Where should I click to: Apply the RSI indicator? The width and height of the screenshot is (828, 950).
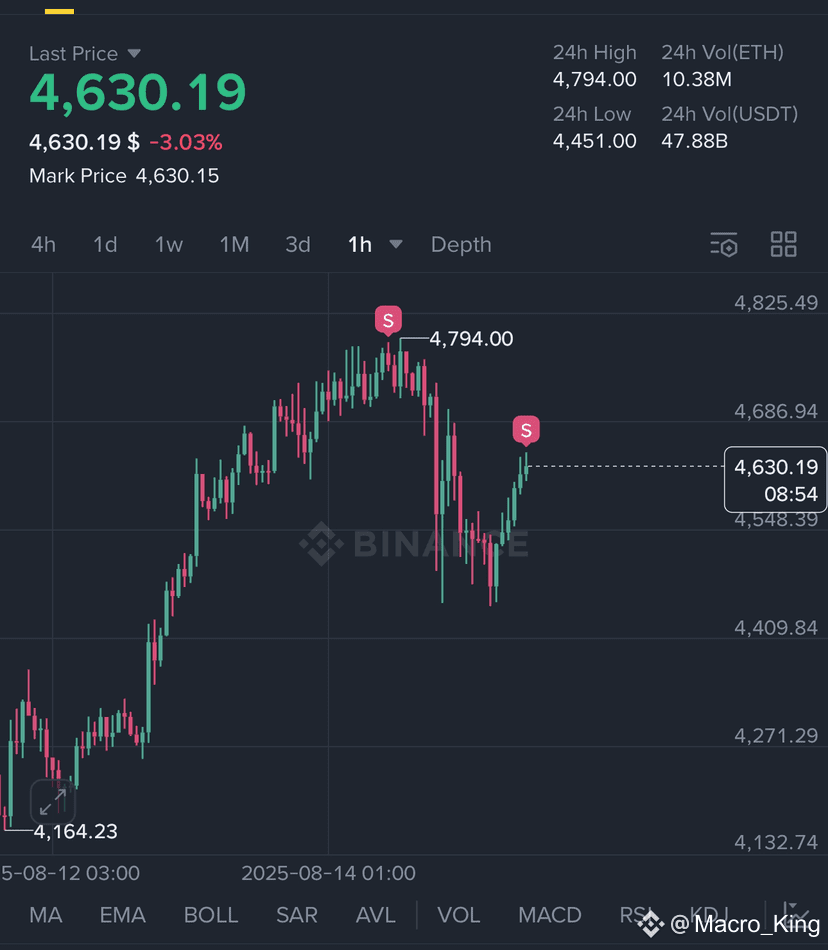[x=637, y=915]
